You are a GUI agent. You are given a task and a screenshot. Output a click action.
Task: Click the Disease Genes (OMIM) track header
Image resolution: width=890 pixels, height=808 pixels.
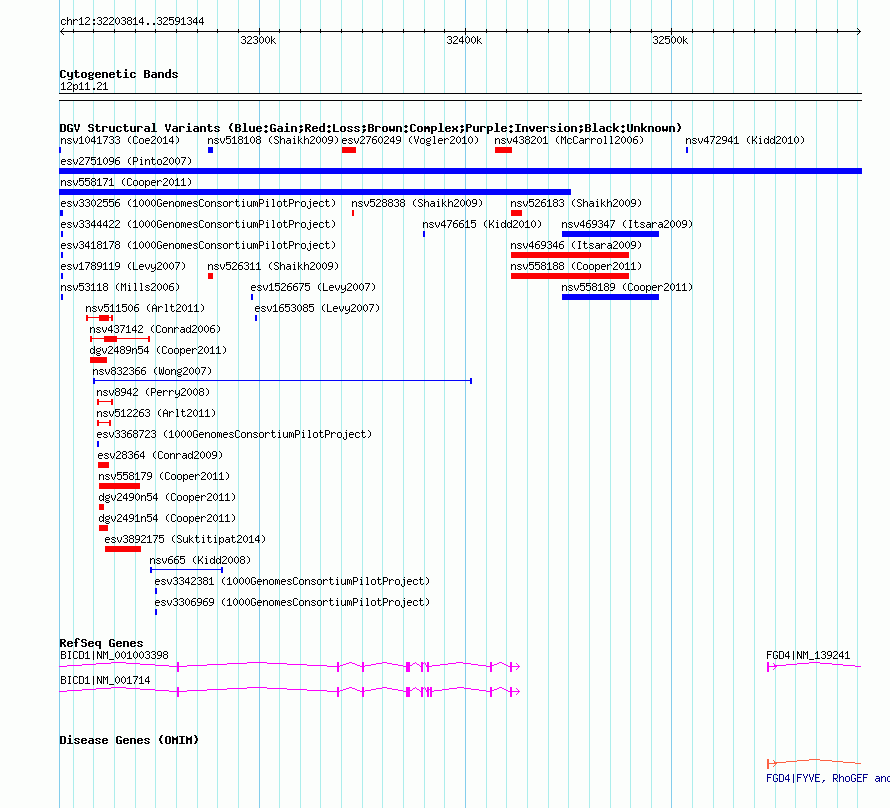tap(129, 740)
